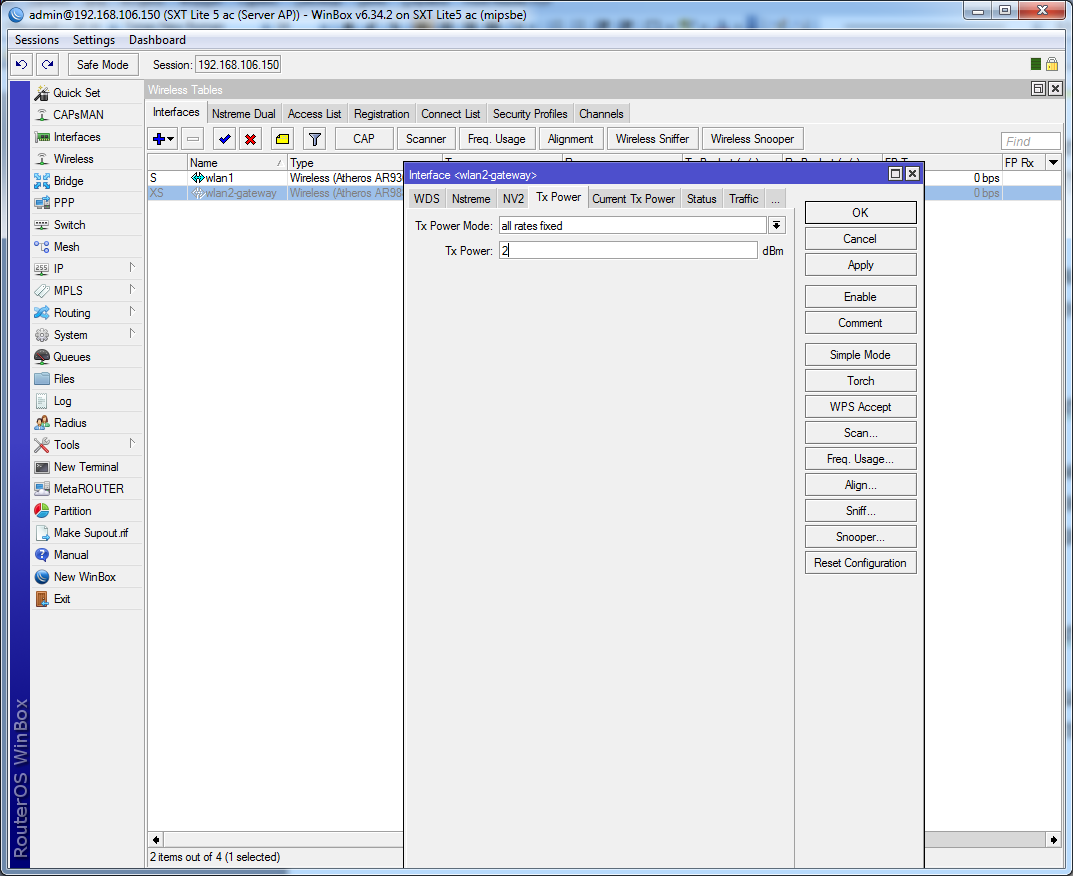Expand the Tx Power Mode dropdown
Image resolution: width=1073 pixels, height=876 pixels.
pos(776,226)
